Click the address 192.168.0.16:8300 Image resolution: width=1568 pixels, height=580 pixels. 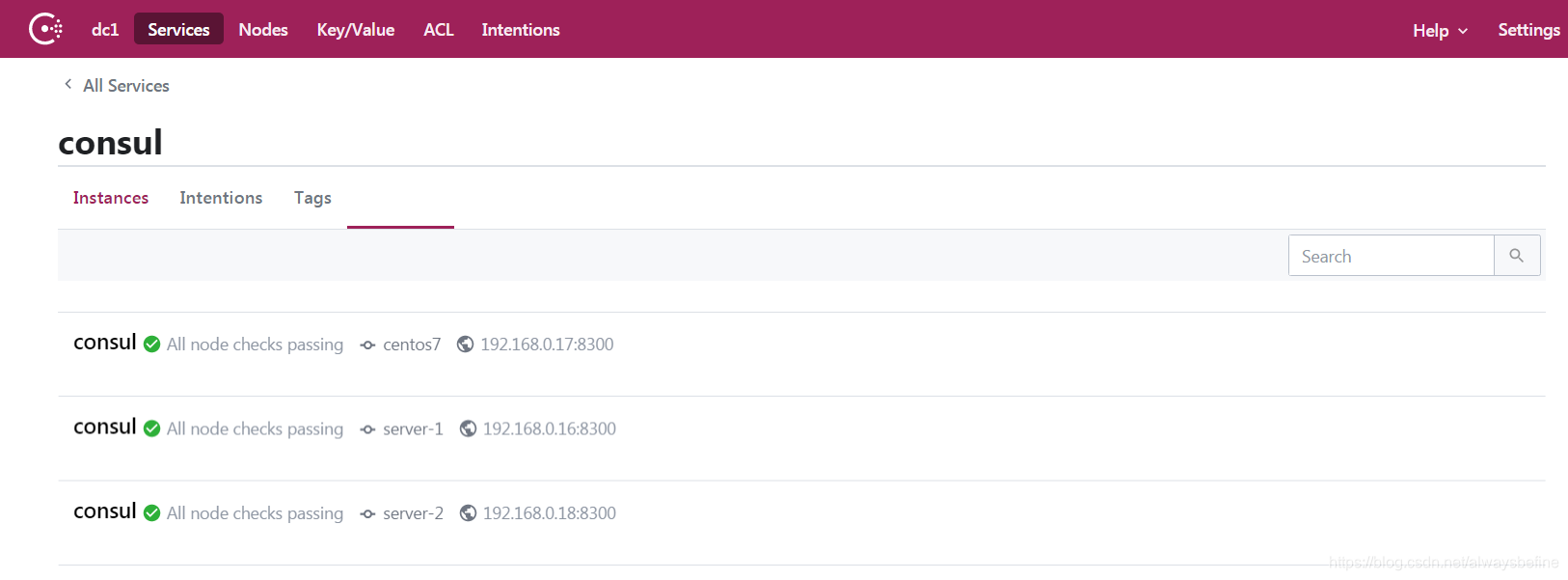pyautogui.click(x=550, y=428)
